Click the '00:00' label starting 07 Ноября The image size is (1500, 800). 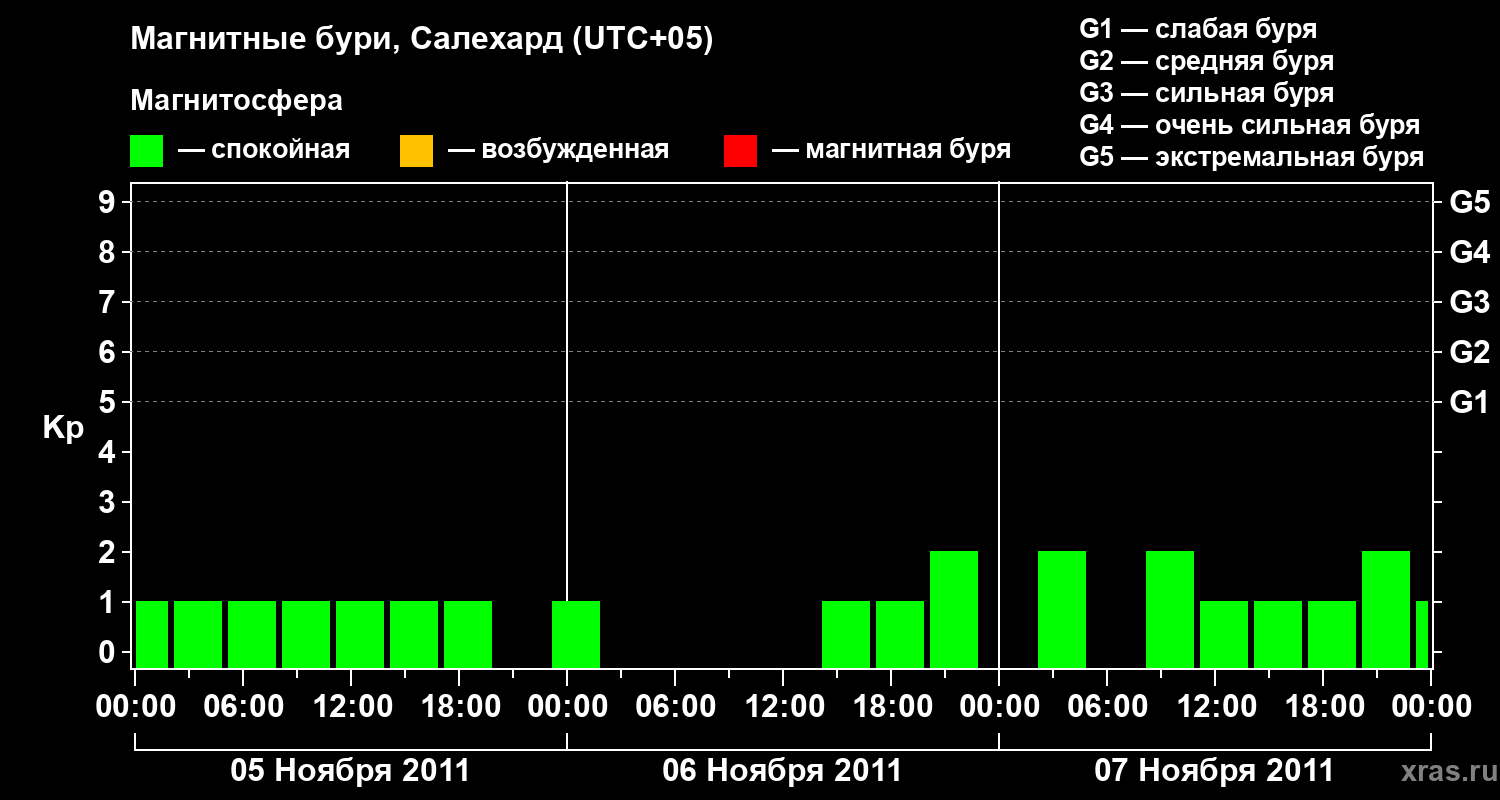point(999,707)
